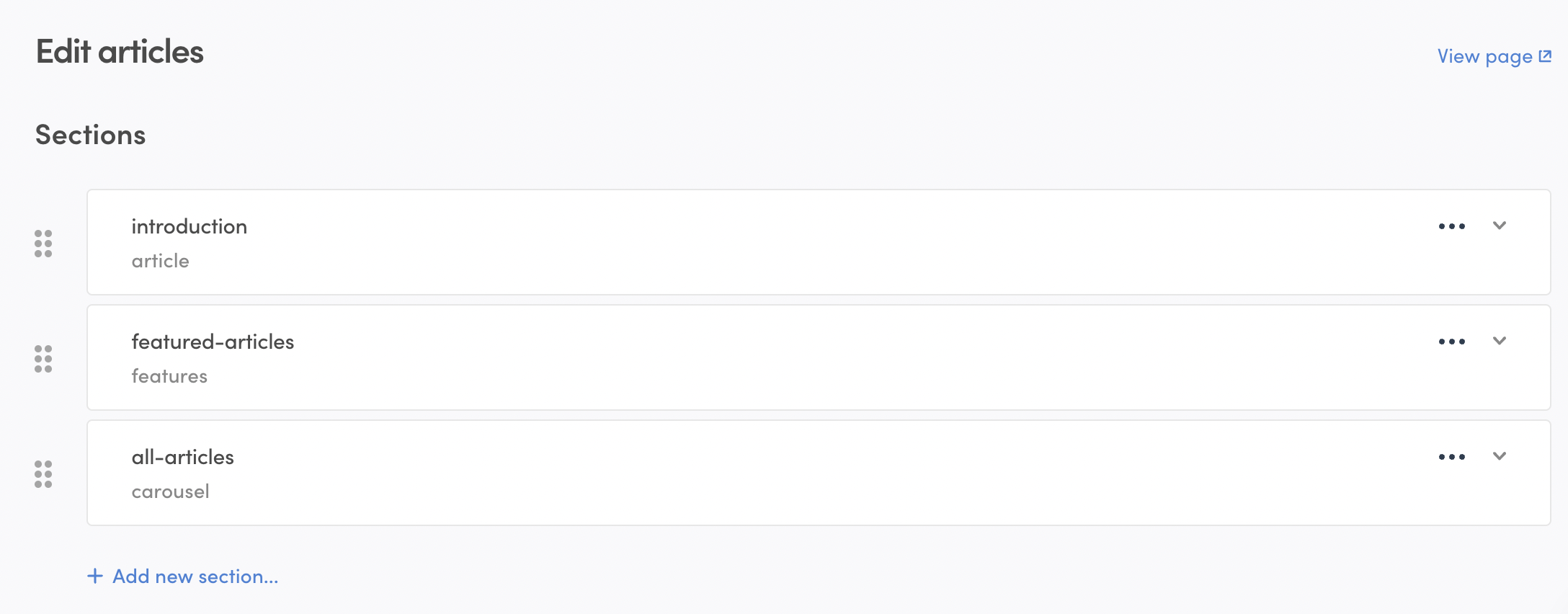This screenshot has height=614, width=1568.
Task: Open the overflow menu for featured-articles section
Action: point(1451,341)
